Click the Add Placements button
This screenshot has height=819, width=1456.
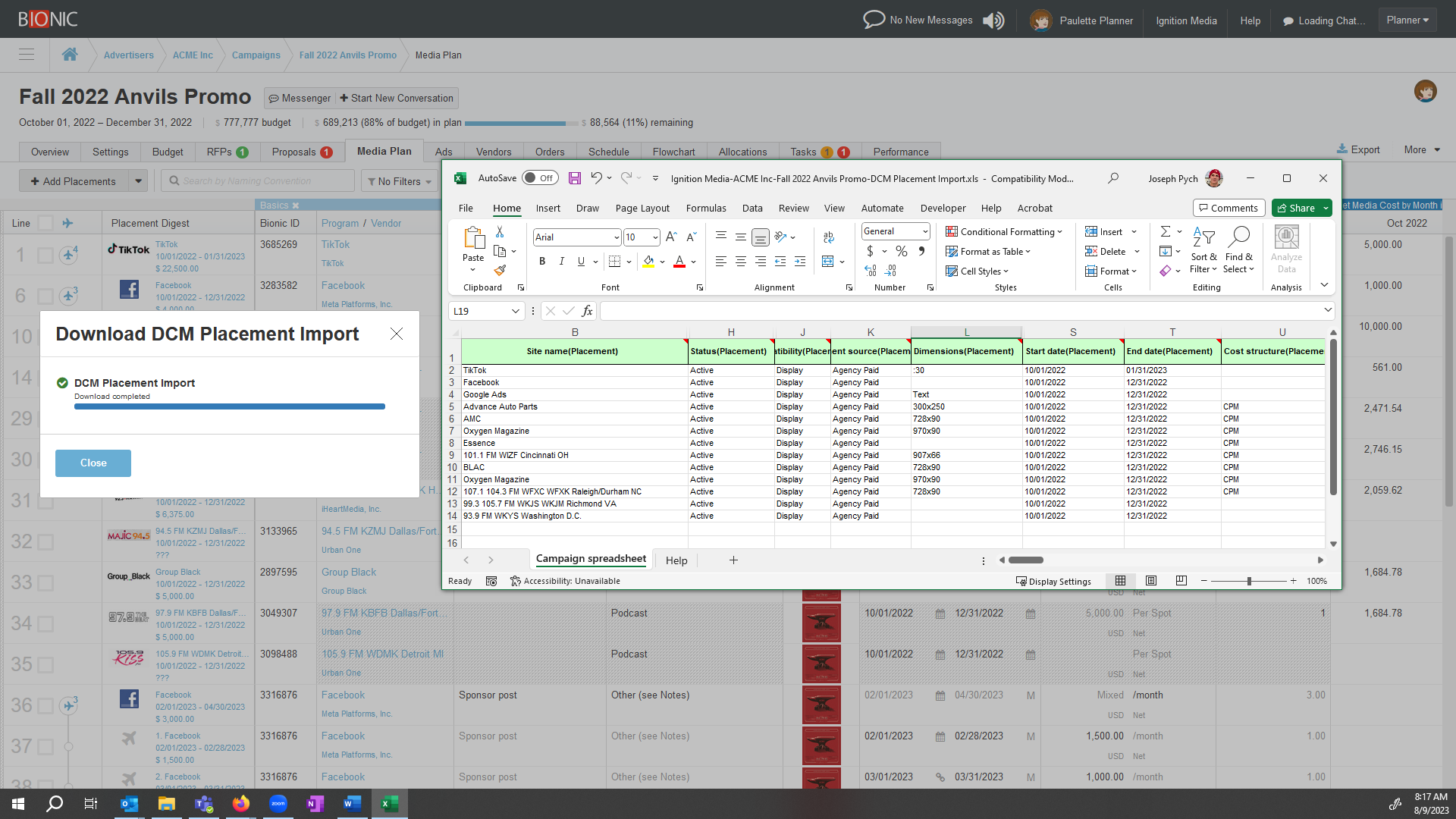pyautogui.click(x=74, y=181)
